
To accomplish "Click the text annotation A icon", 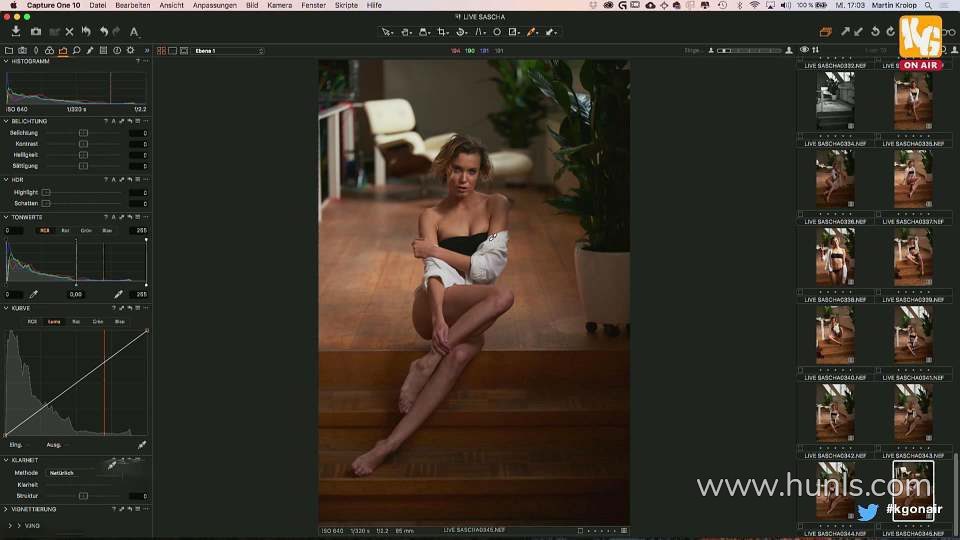I will [x=134, y=32].
